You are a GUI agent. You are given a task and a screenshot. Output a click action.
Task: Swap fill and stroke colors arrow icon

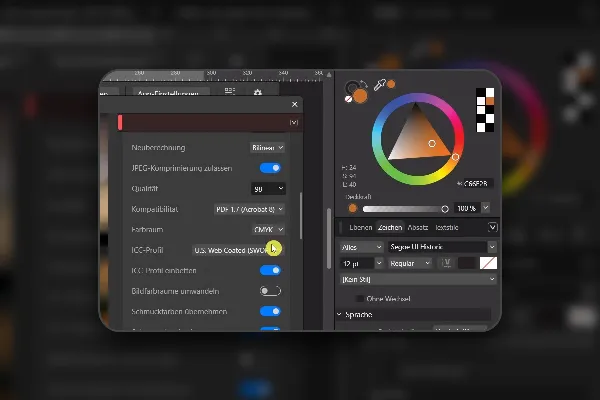coord(363,84)
